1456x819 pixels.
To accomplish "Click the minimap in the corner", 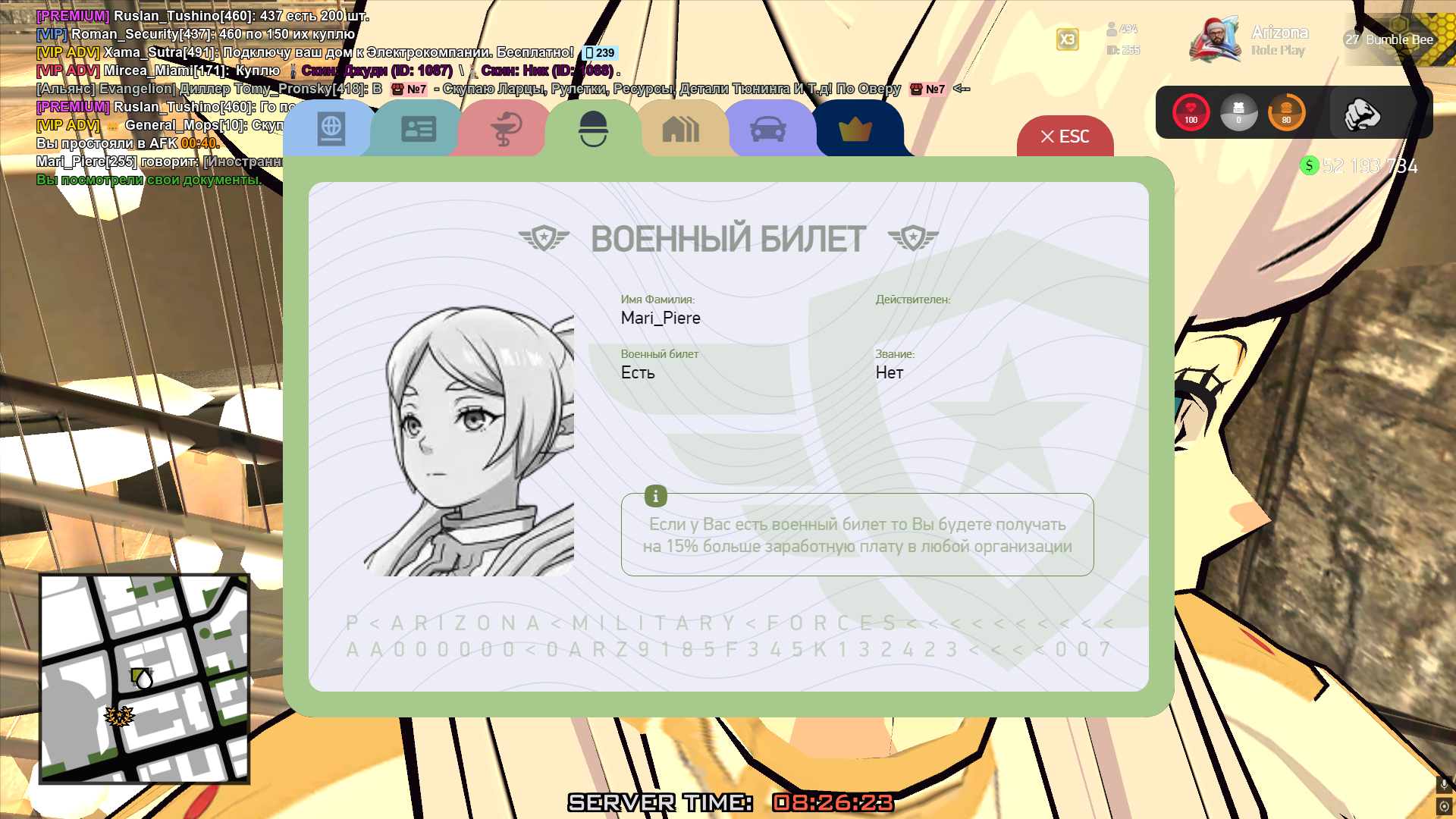I will tap(144, 679).
